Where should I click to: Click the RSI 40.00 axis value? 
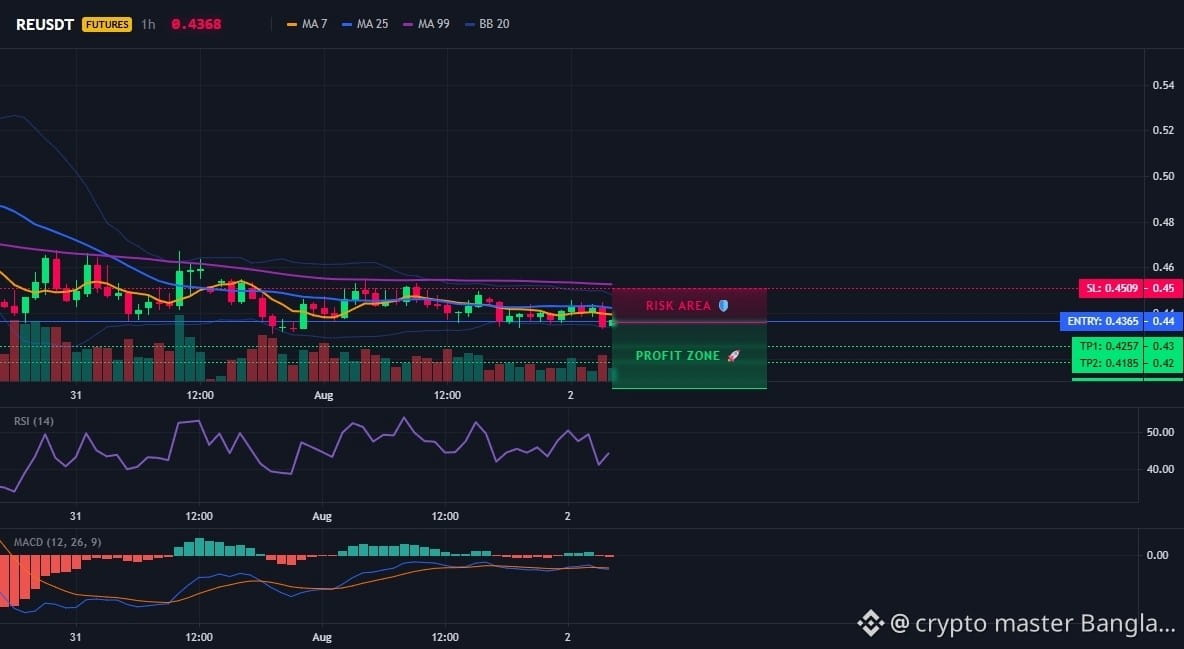(1160, 469)
